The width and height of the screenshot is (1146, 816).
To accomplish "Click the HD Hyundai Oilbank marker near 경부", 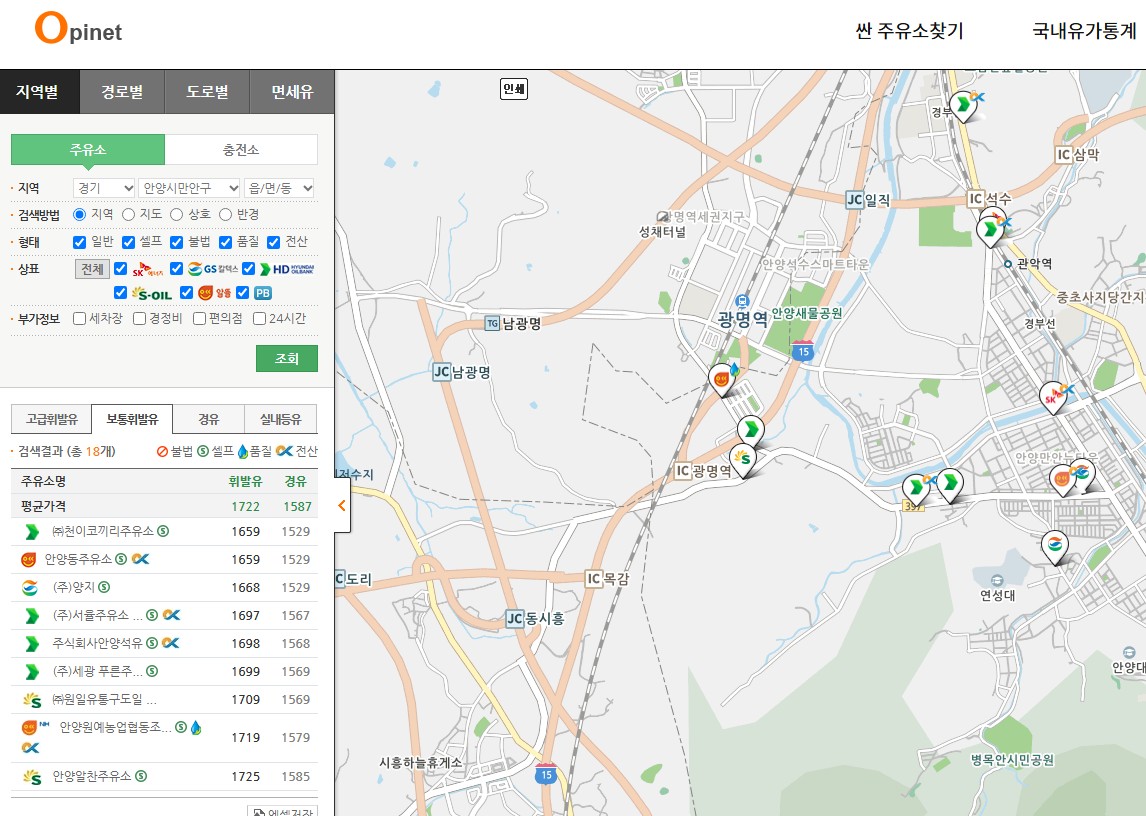I will click(963, 105).
